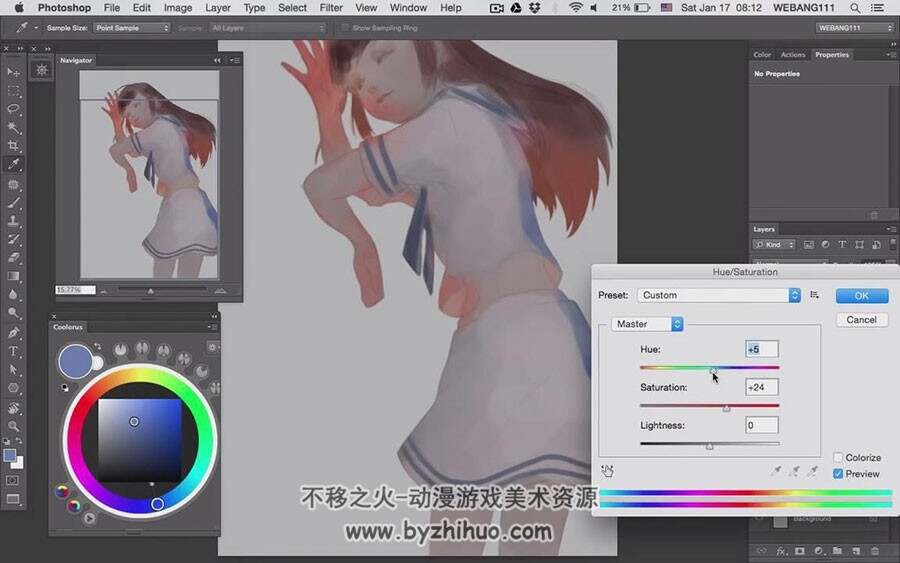Screen dimensions: 900x563
Task: Select the Lasso tool
Action: click(x=13, y=109)
